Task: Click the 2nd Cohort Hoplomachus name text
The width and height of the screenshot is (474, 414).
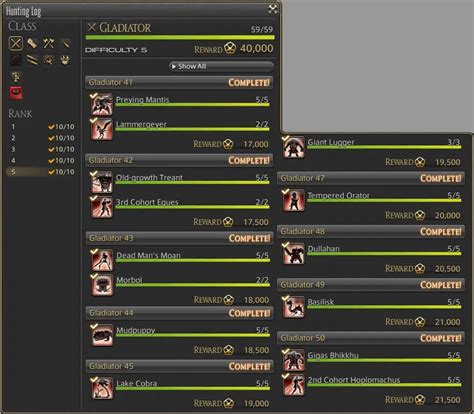Action: [354, 380]
